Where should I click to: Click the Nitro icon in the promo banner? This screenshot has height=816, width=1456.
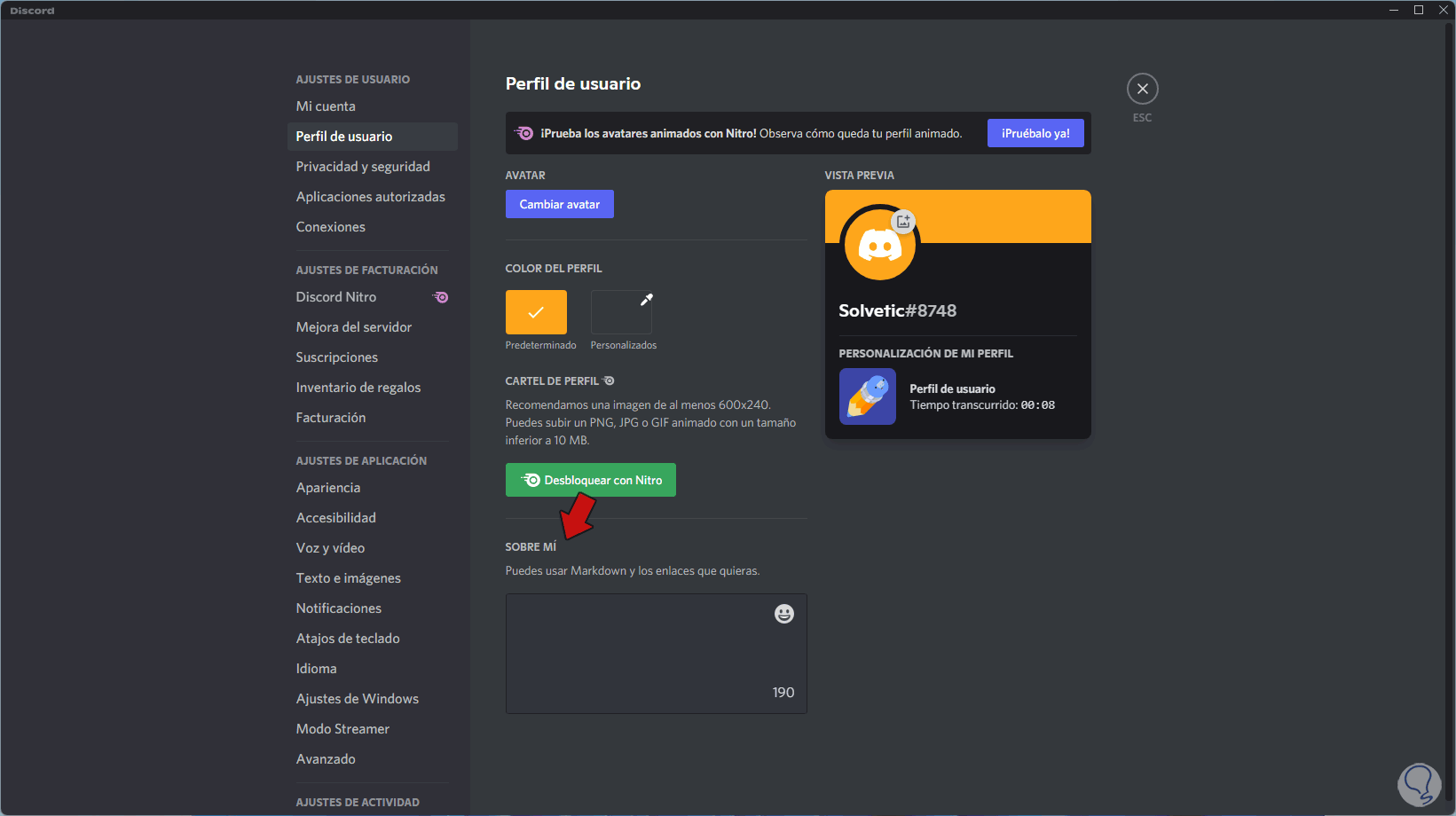524,133
